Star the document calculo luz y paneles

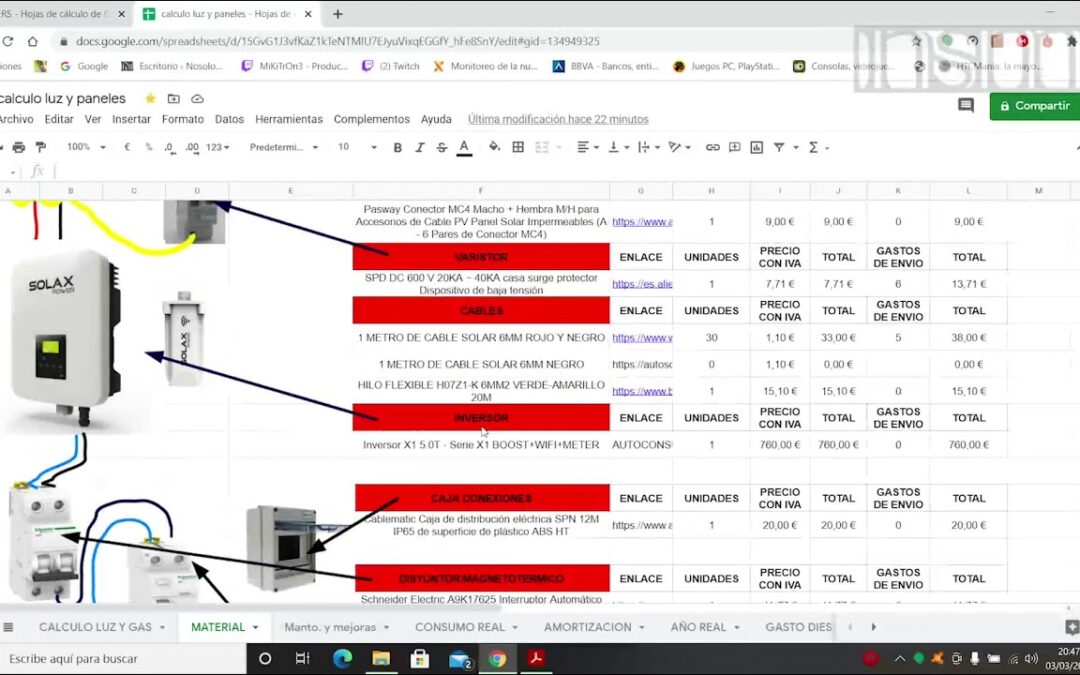pyautogui.click(x=150, y=98)
